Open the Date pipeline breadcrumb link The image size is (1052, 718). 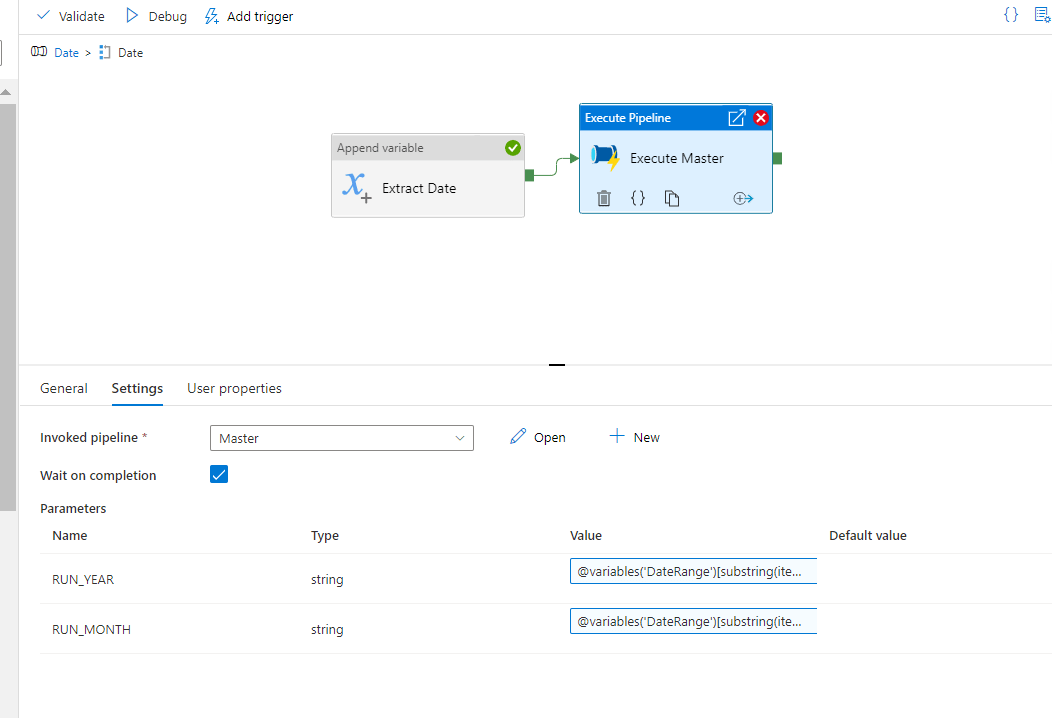coord(66,52)
